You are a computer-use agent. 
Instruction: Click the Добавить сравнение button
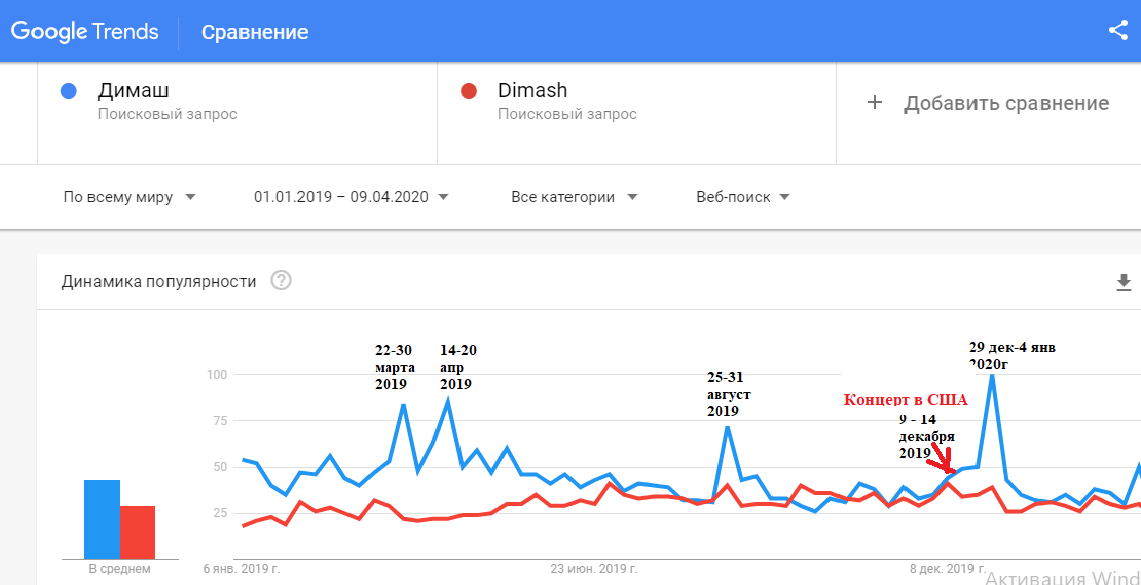pos(988,103)
